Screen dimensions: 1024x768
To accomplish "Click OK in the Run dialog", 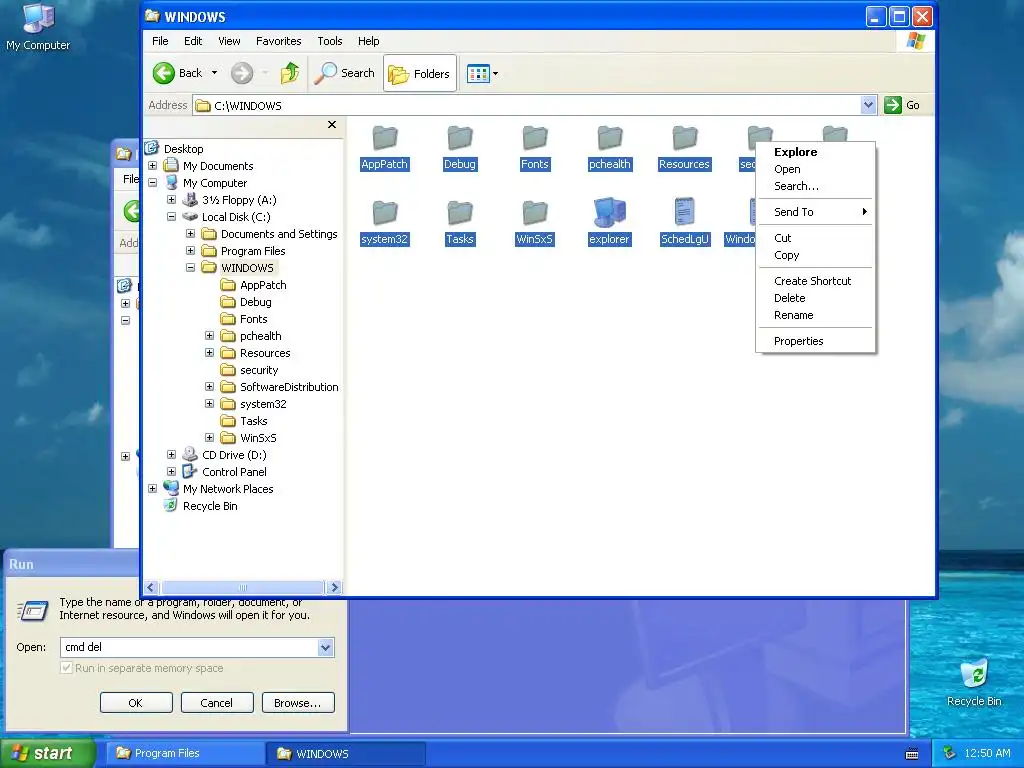I will pyautogui.click(x=136, y=703).
